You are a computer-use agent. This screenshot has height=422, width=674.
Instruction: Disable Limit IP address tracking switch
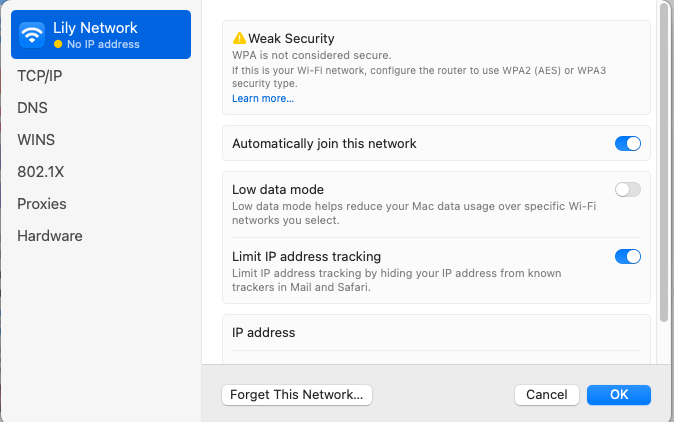coord(627,256)
